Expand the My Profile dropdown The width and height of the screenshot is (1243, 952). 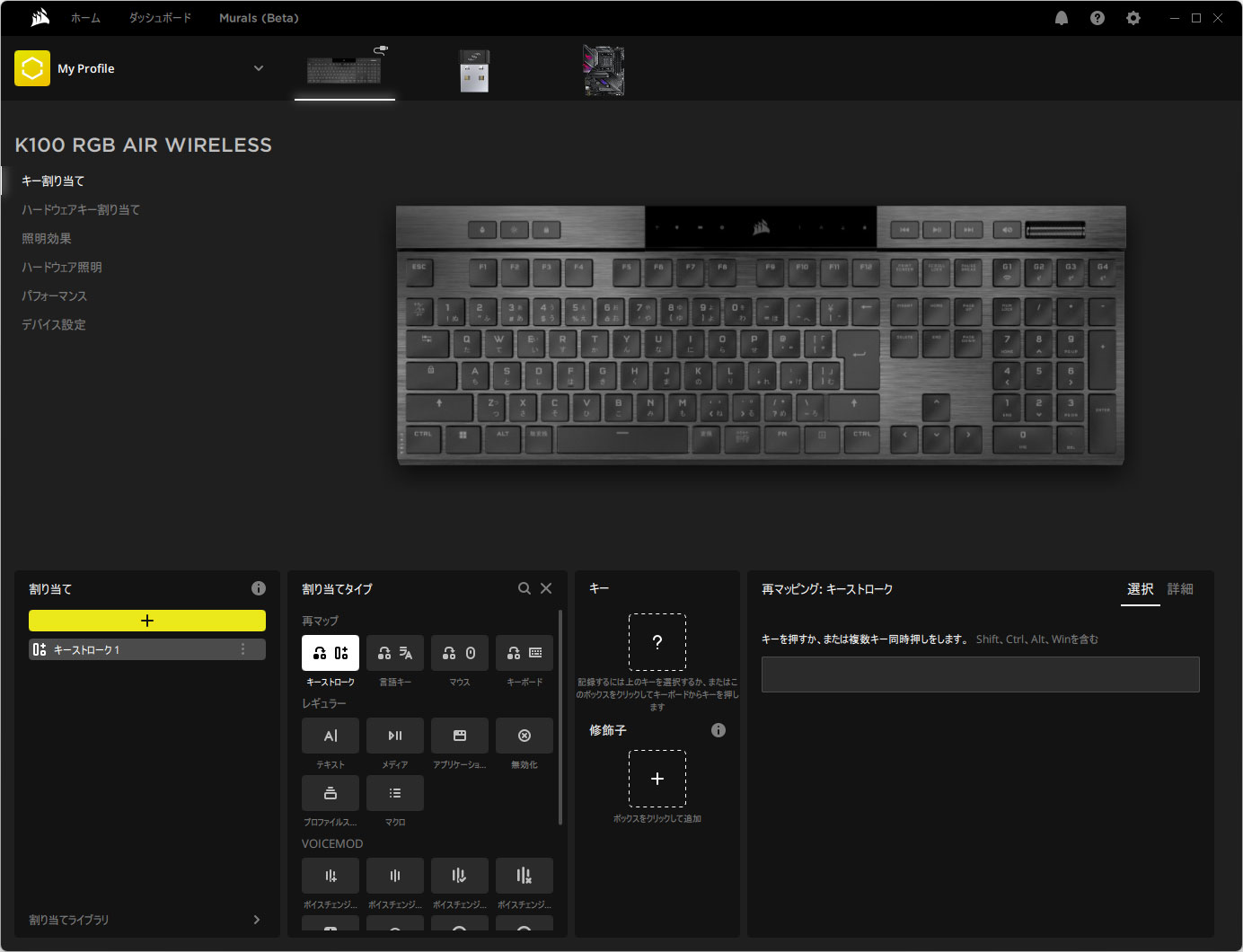pos(259,68)
